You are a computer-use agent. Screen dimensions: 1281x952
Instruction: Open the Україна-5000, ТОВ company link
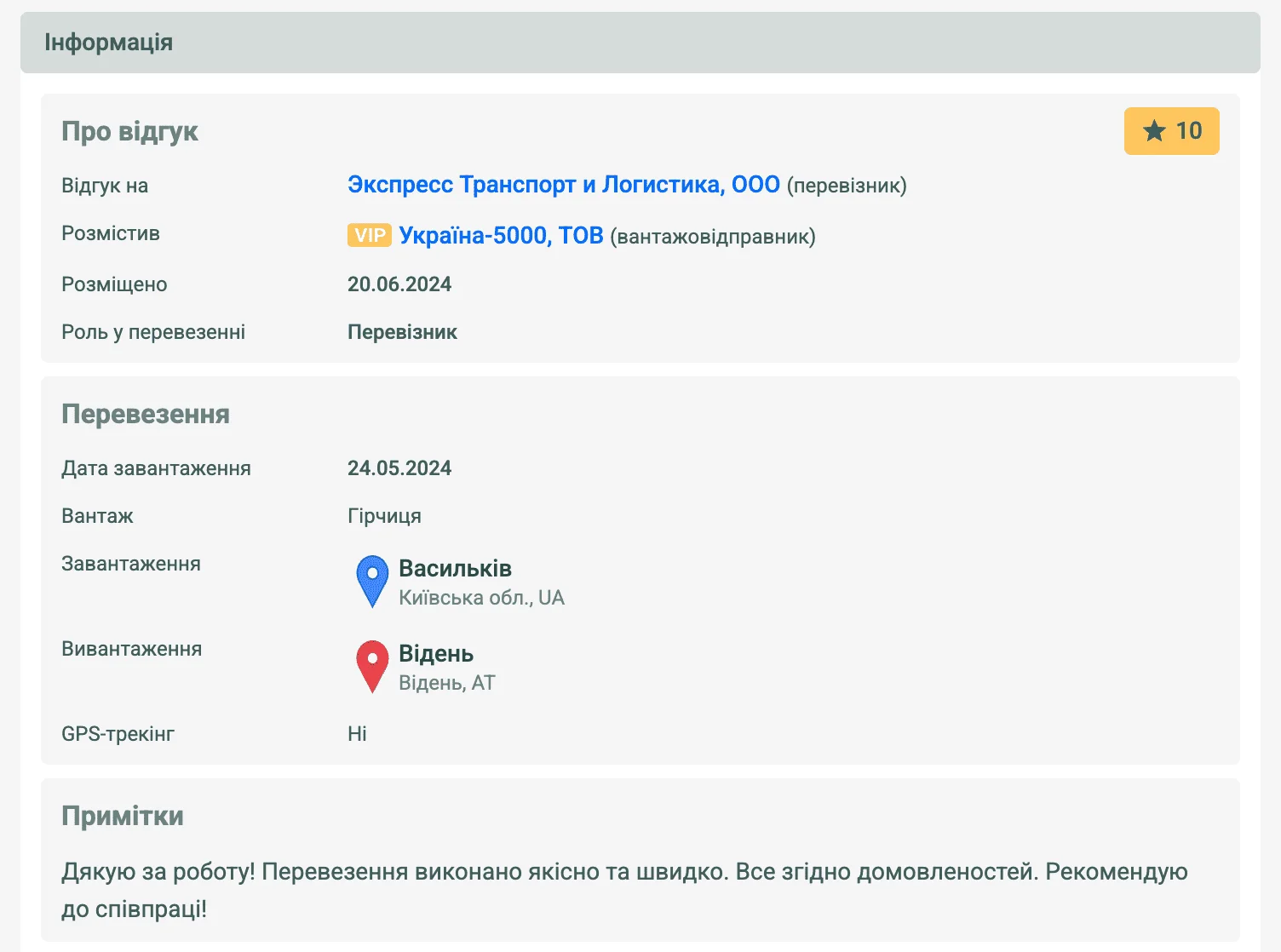(x=501, y=236)
